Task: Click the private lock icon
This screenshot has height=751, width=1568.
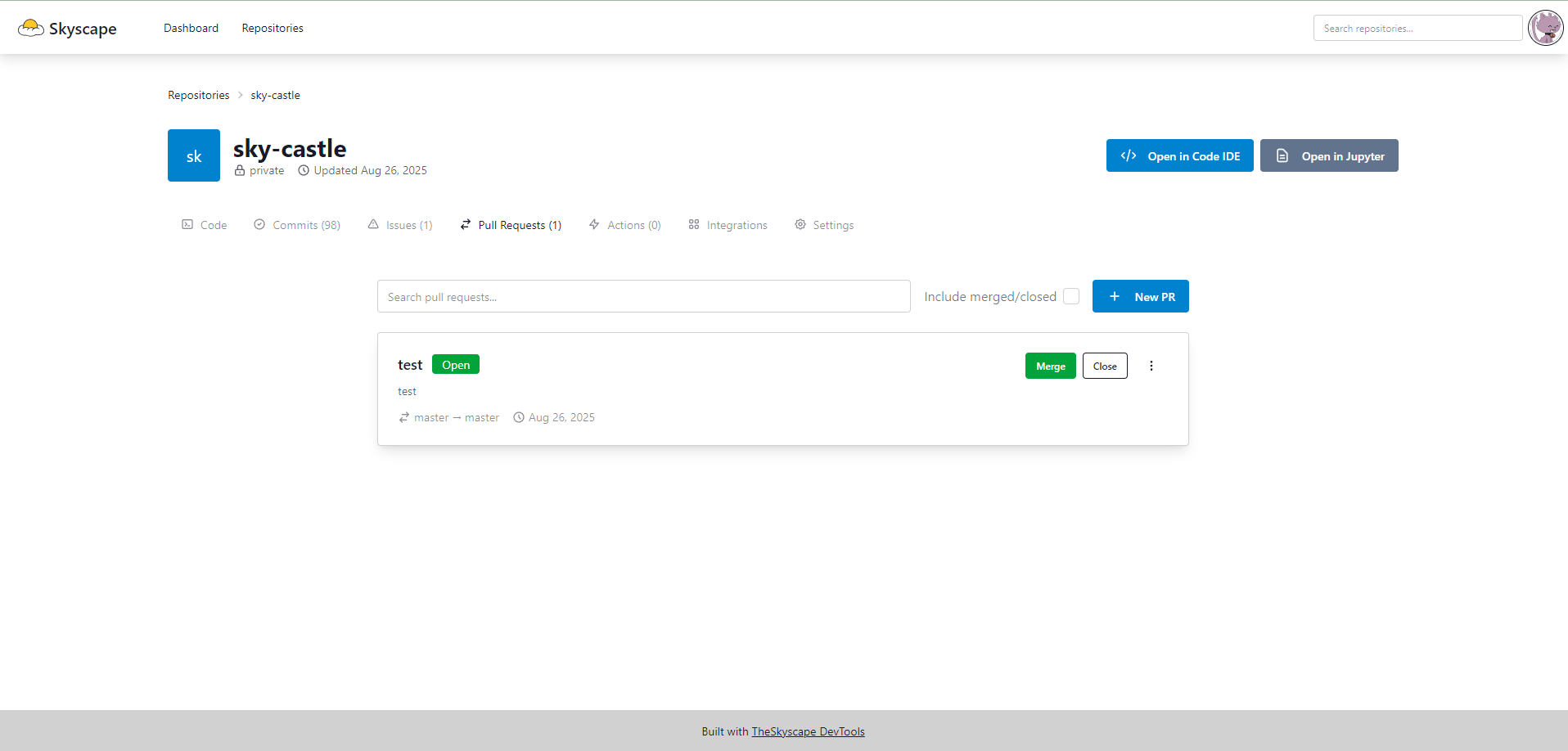Action: click(x=240, y=170)
